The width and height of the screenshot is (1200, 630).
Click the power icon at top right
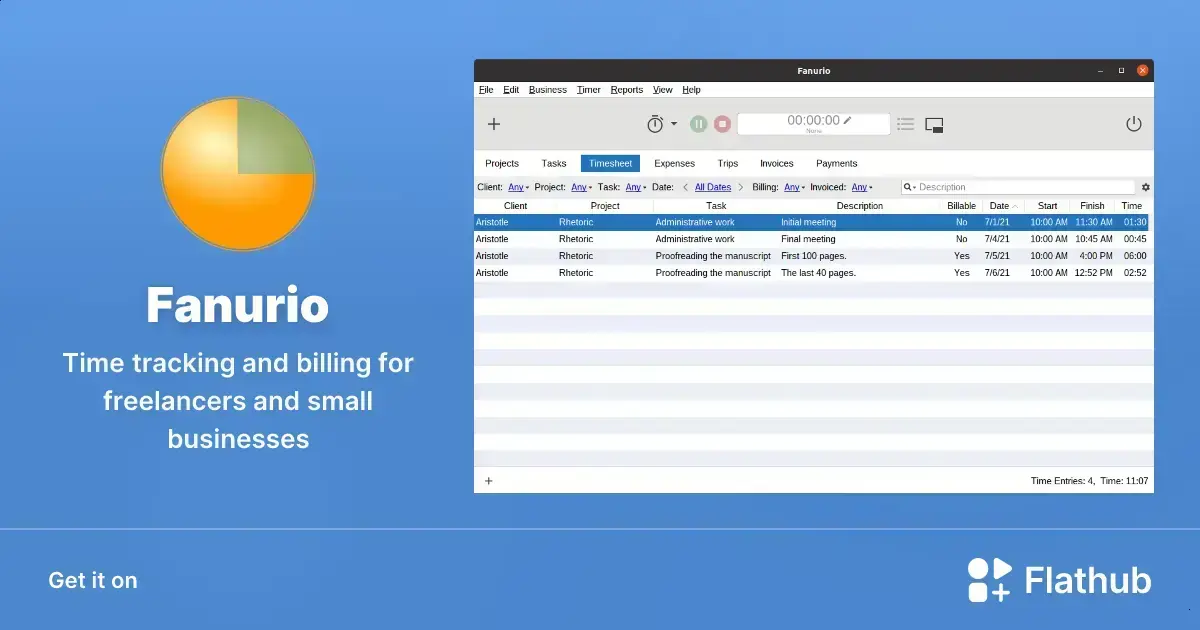click(x=1134, y=124)
